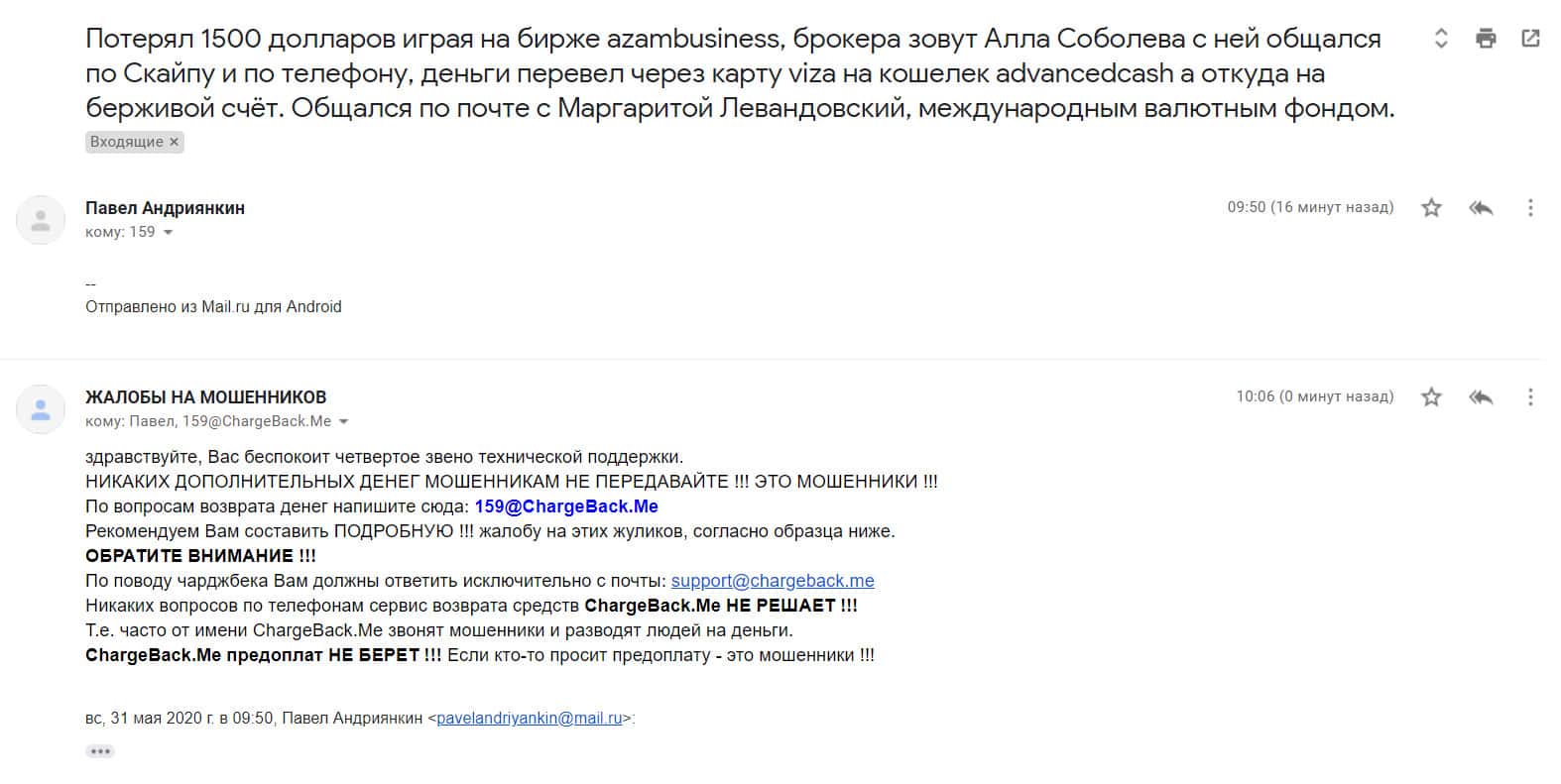Star the ЖАЛОБЫ НА МОШЕННИКОВ message

pos(1431,396)
